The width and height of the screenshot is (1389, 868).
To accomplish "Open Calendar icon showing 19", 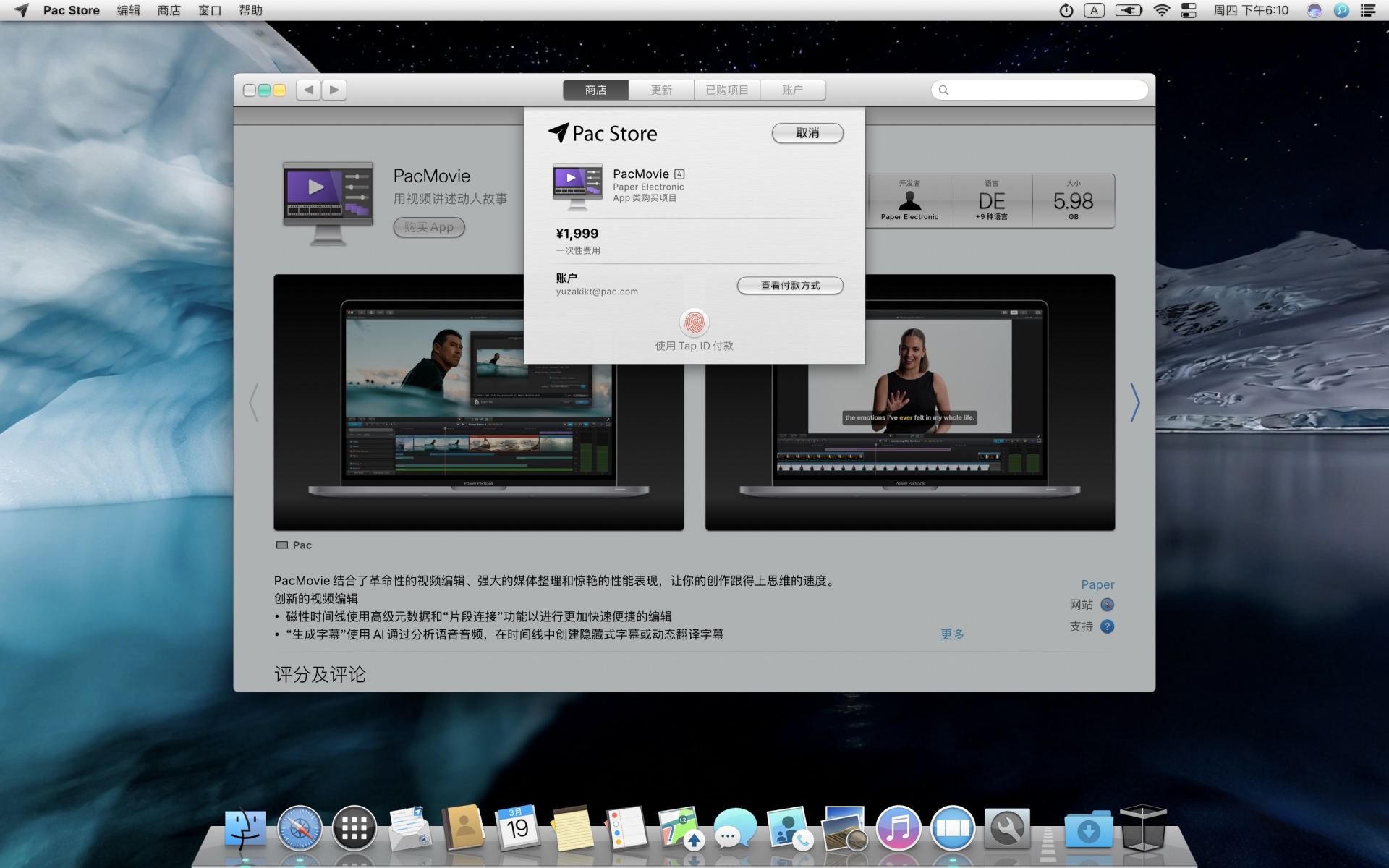I will (x=517, y=827).
